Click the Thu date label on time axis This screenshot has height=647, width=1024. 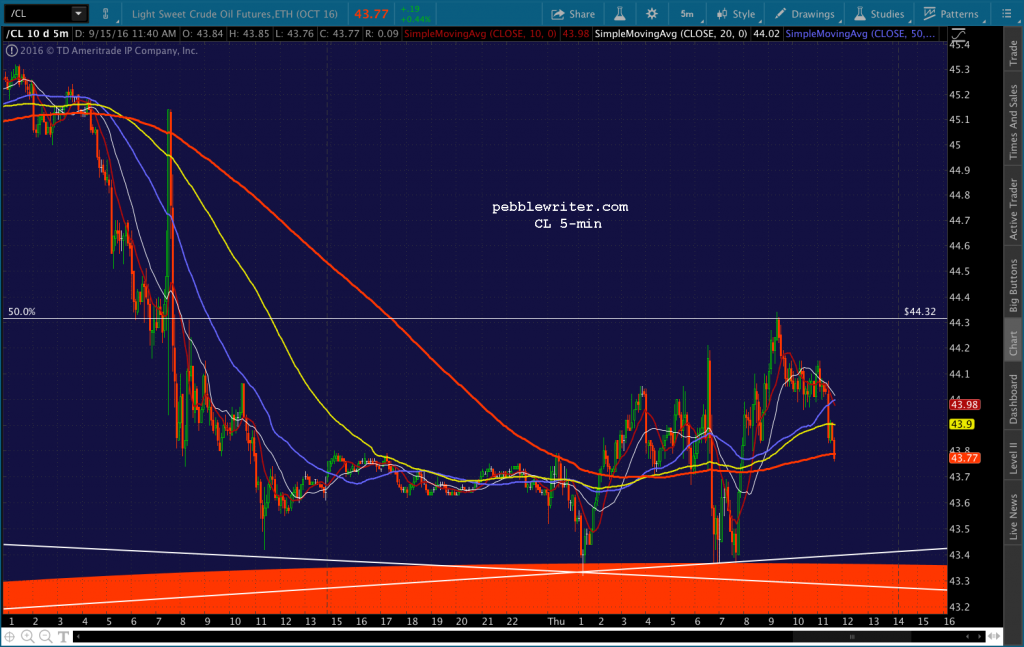pyautogui.click(x=556, y=621)
